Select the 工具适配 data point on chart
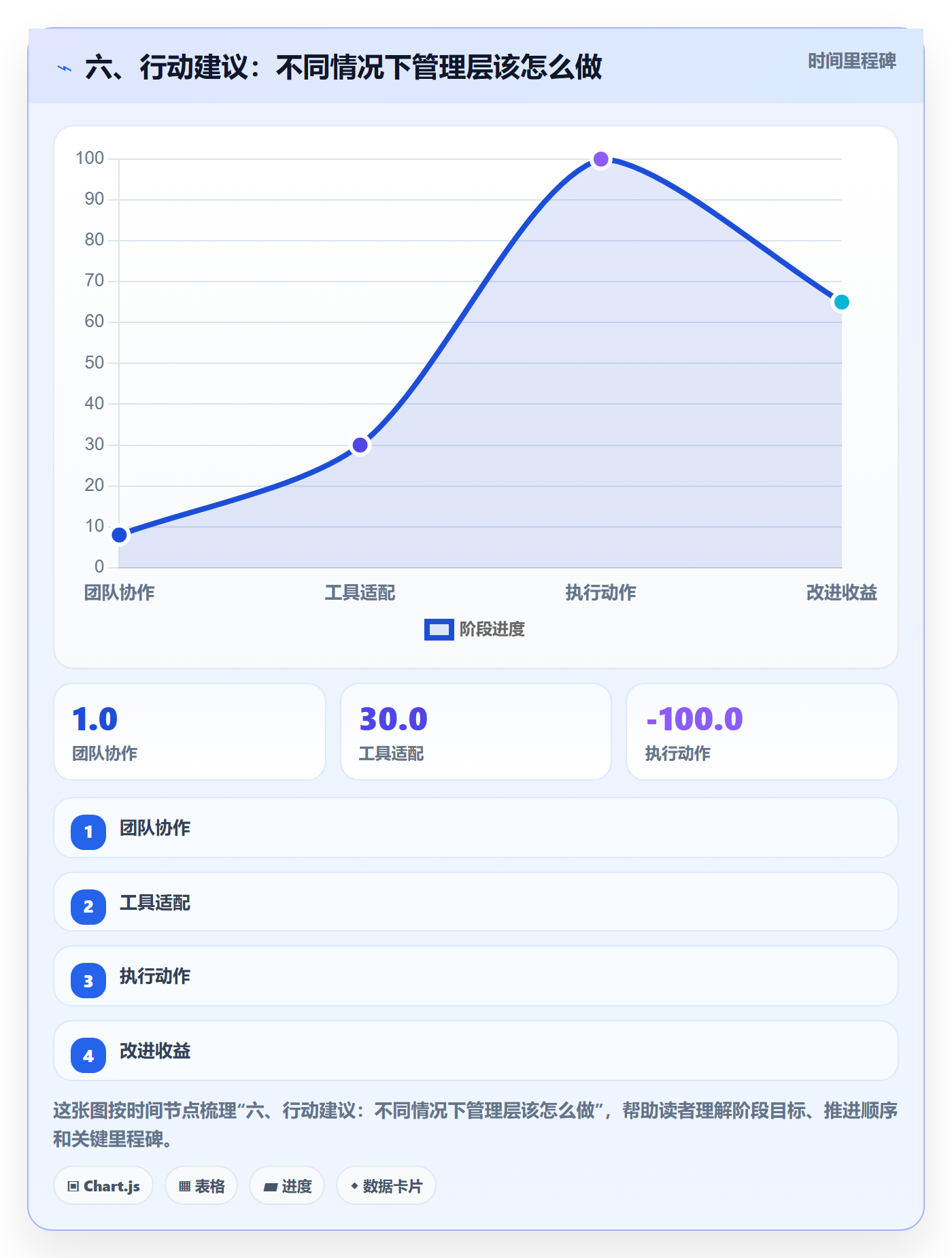952x1258 pixels. point(360,445)
